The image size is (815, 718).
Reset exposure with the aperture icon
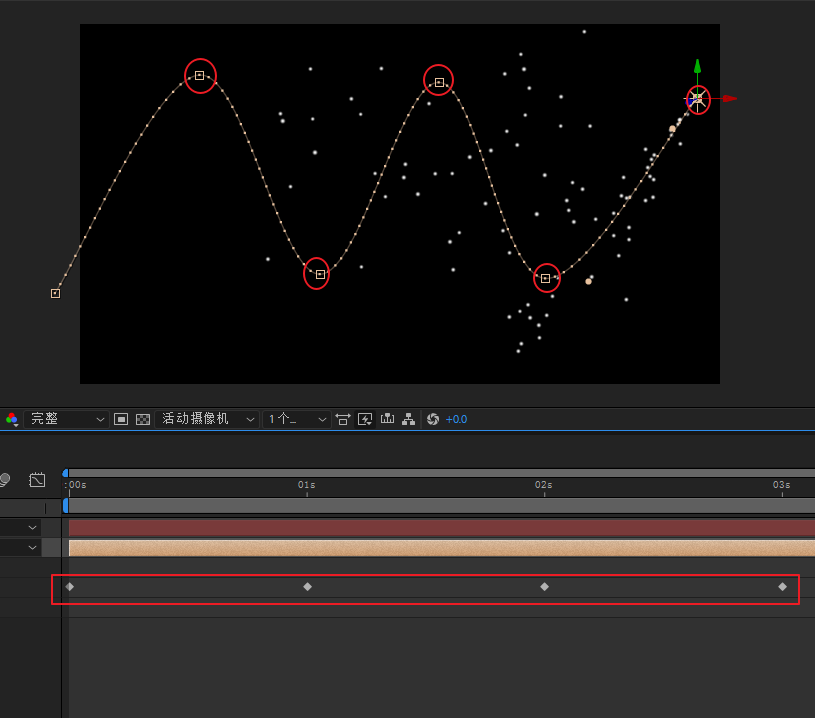[432, 419]
